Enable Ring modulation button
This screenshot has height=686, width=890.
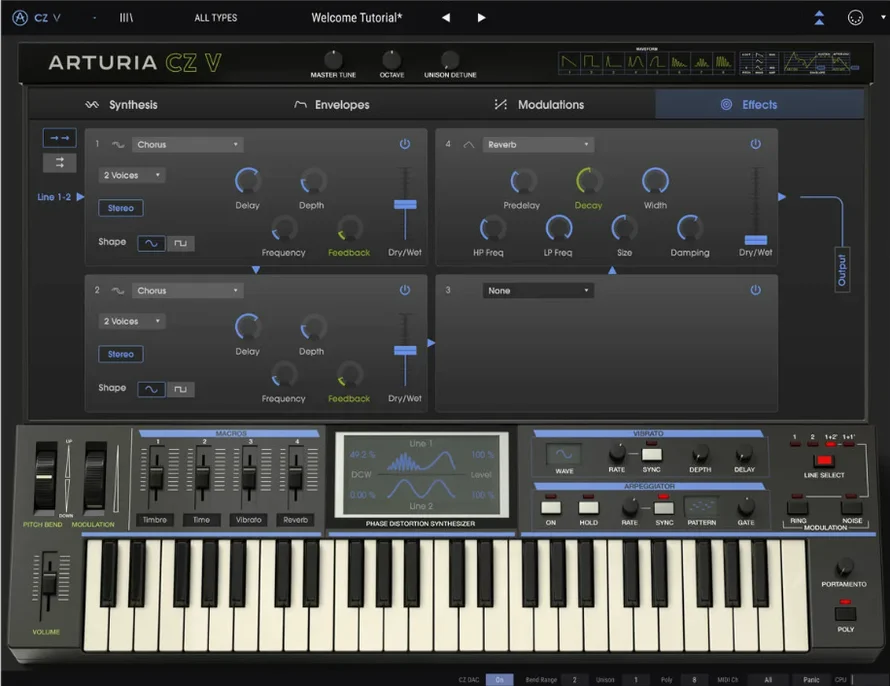click(797, 507)
